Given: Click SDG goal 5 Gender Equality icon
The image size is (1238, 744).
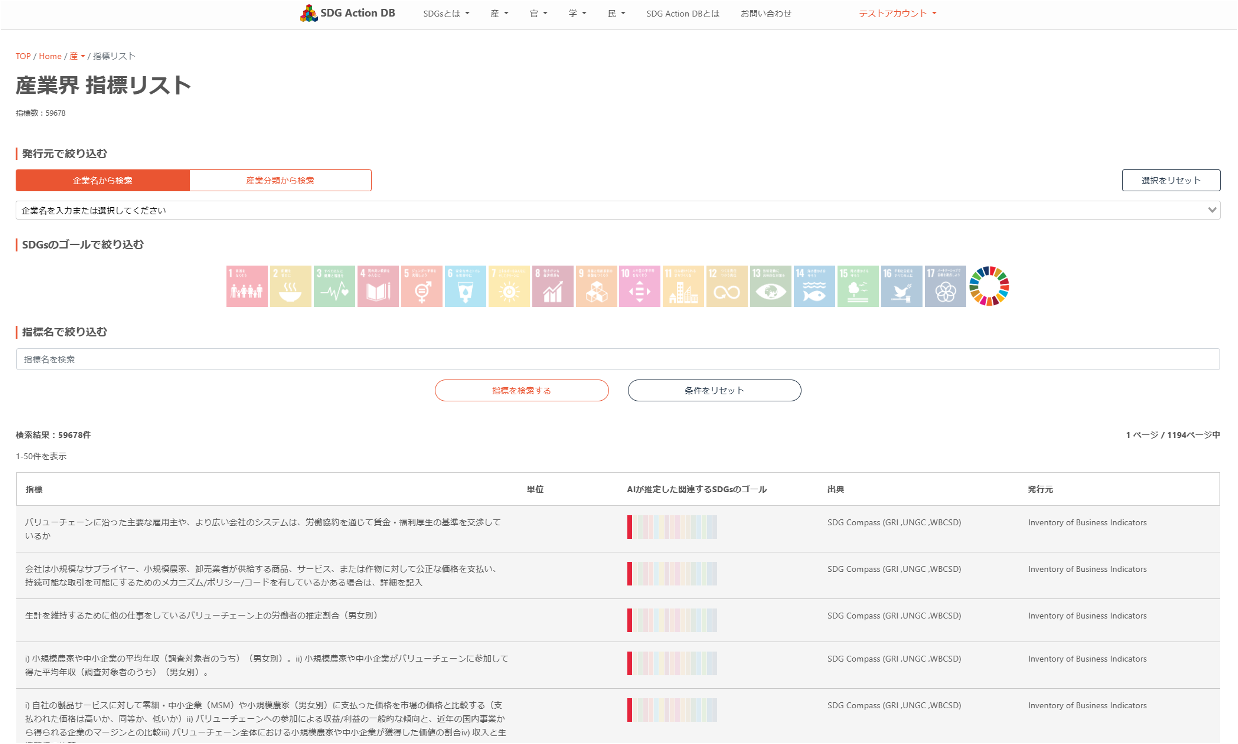Looking at the screenshot, I should [422, 286].
